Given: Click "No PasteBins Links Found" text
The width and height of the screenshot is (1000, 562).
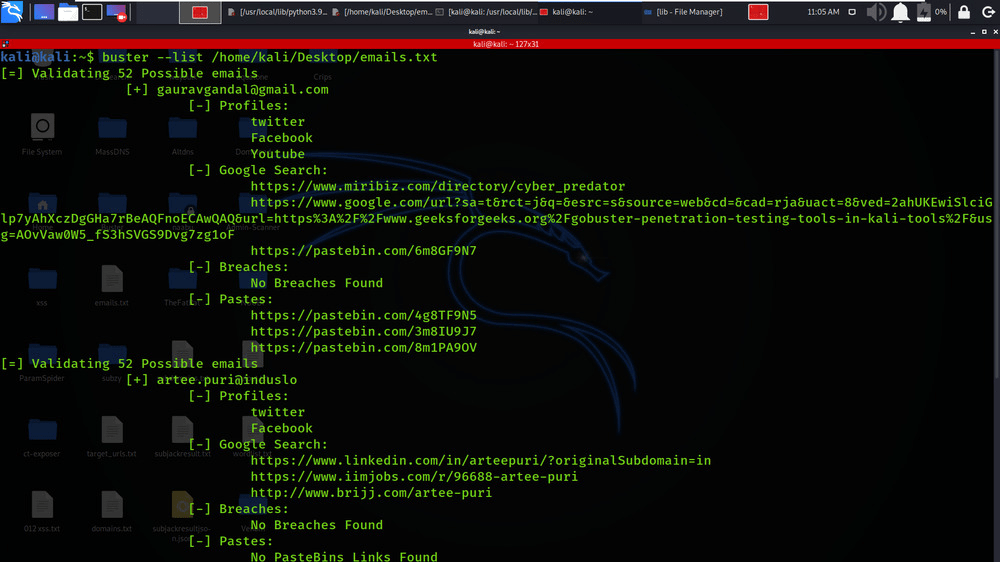Looking at the screenshot, I should 344,556.
